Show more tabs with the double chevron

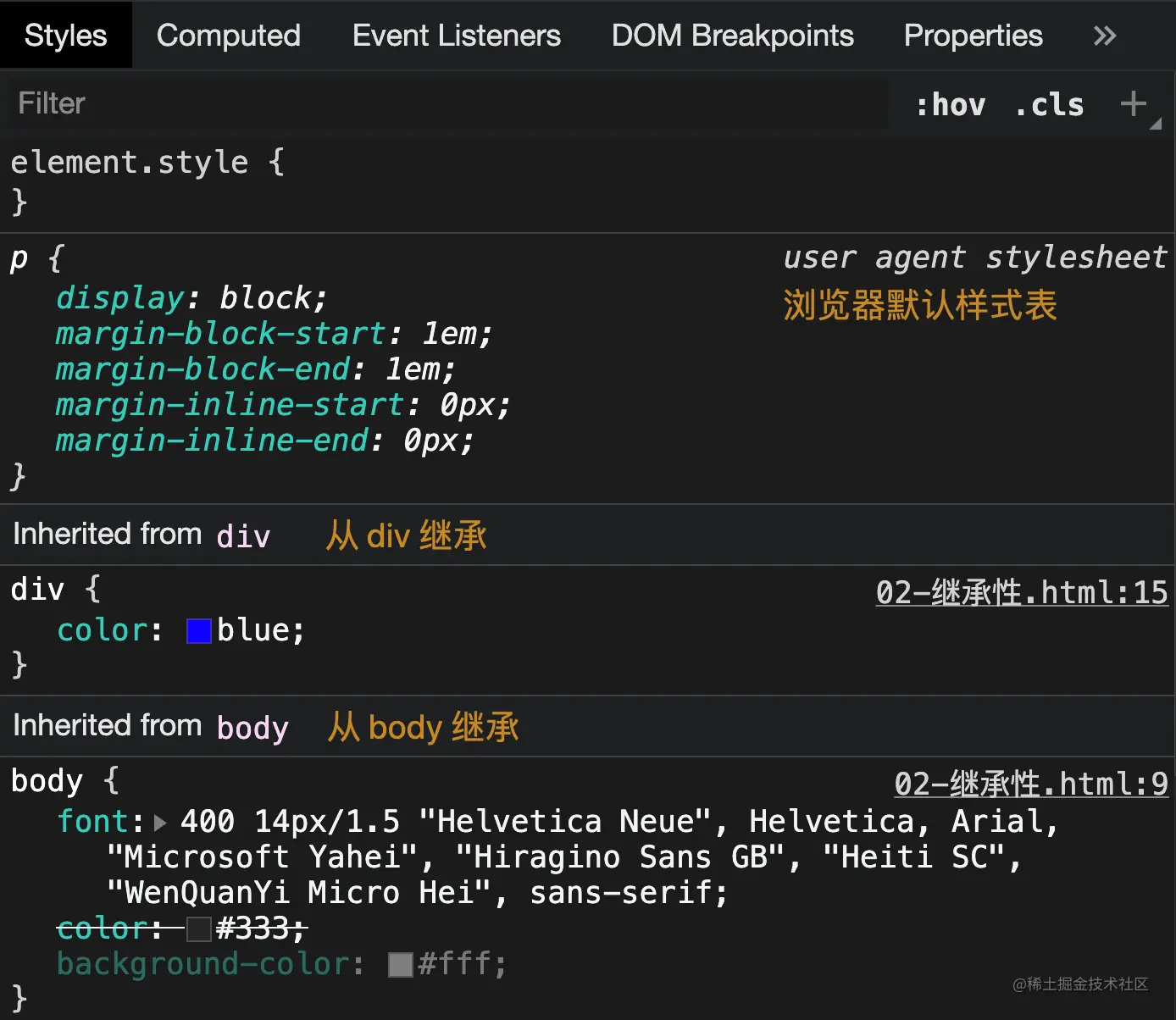coord(1105,36)
